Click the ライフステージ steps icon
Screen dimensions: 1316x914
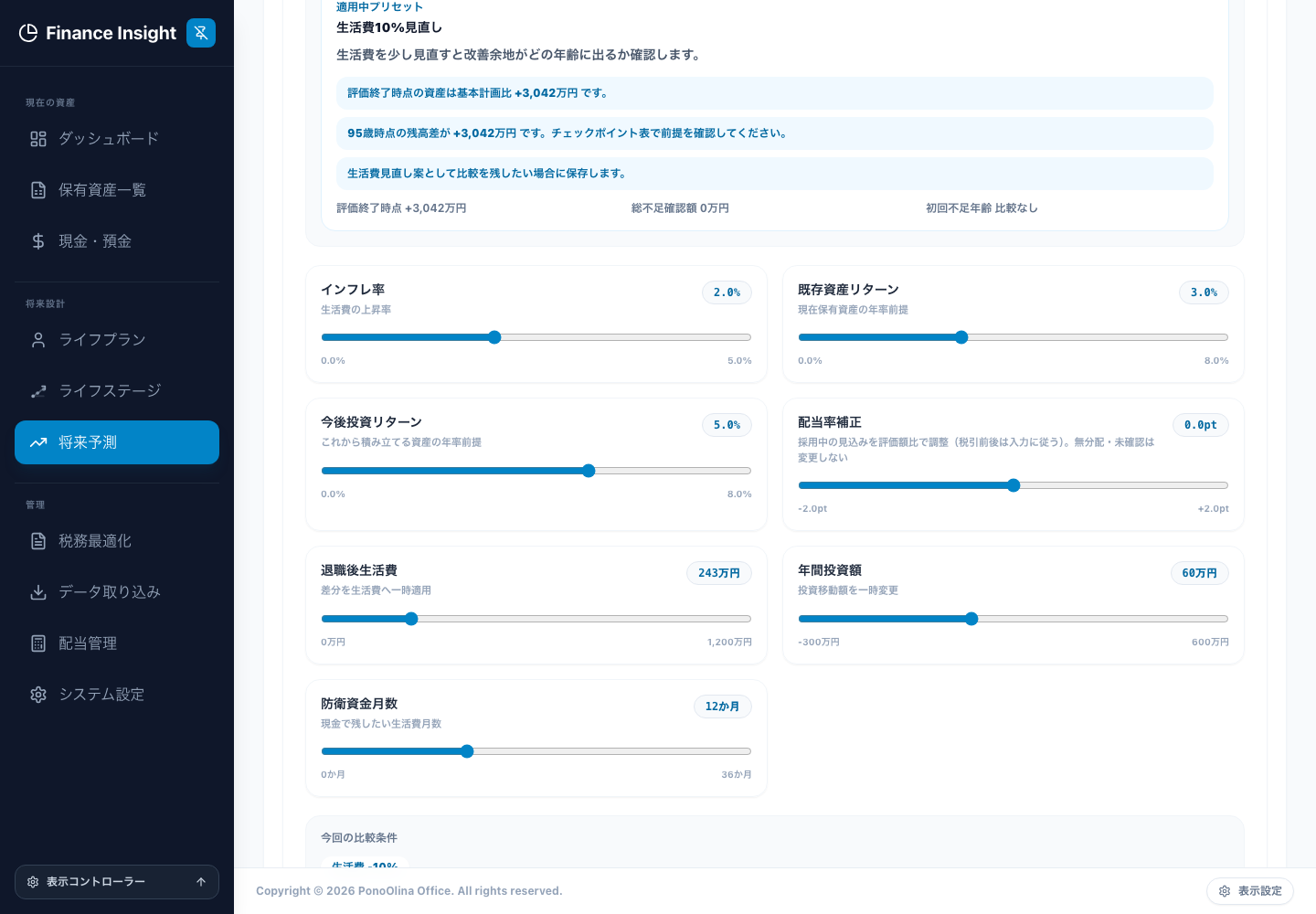click(38, 391)
